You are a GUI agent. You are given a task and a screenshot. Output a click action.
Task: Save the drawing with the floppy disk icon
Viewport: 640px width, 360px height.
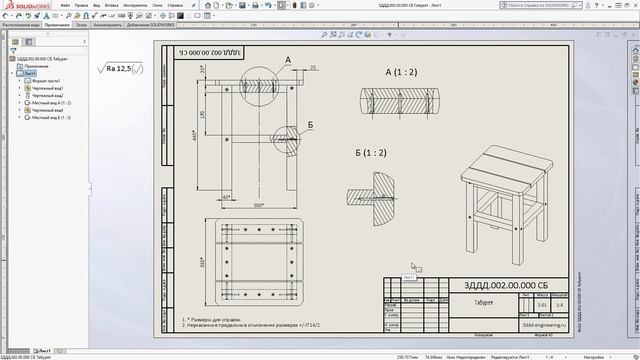[x=242, y=5]
